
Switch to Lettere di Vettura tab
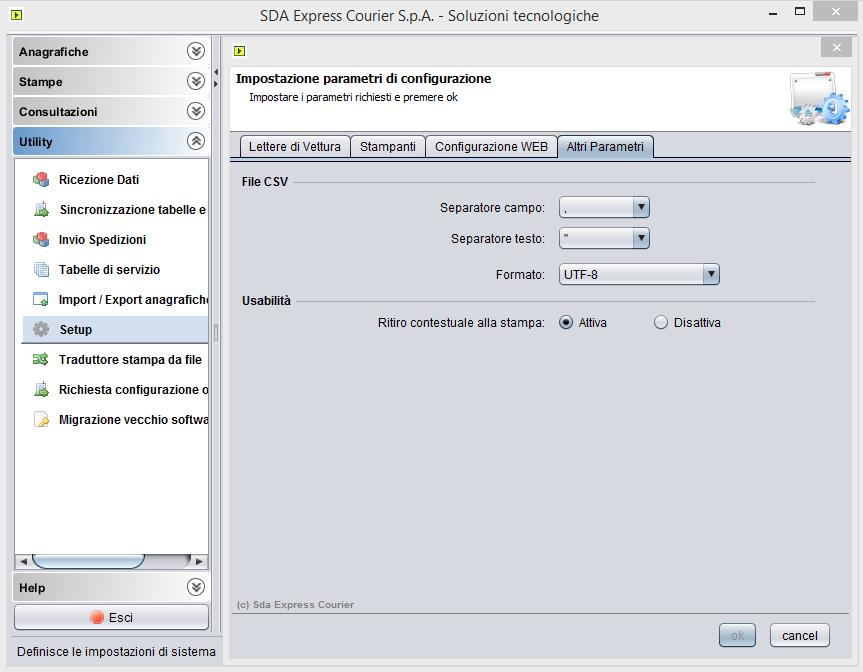coord(295,147)
